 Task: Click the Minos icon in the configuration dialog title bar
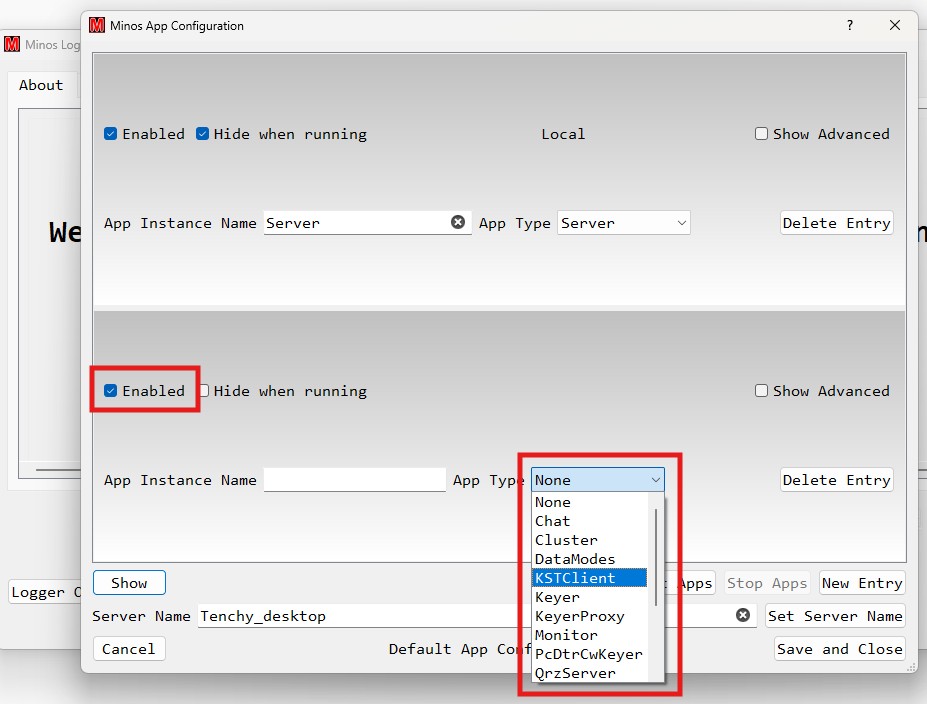97,25
